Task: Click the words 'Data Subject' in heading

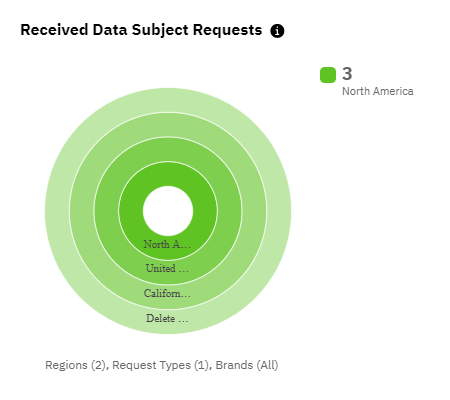Action: (x=140, y=30)
